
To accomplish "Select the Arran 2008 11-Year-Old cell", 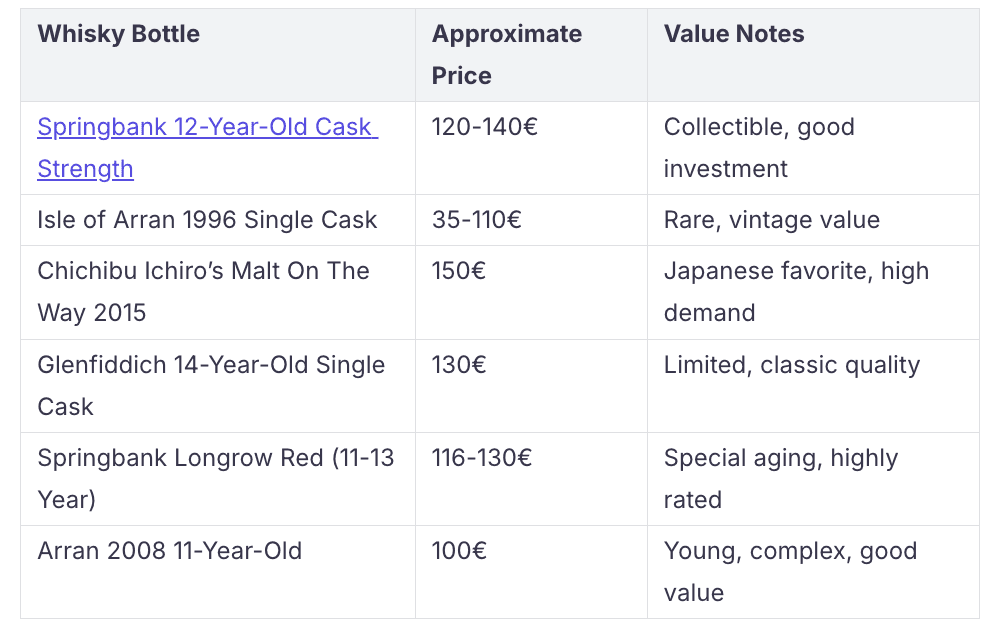I will [218, 573].
